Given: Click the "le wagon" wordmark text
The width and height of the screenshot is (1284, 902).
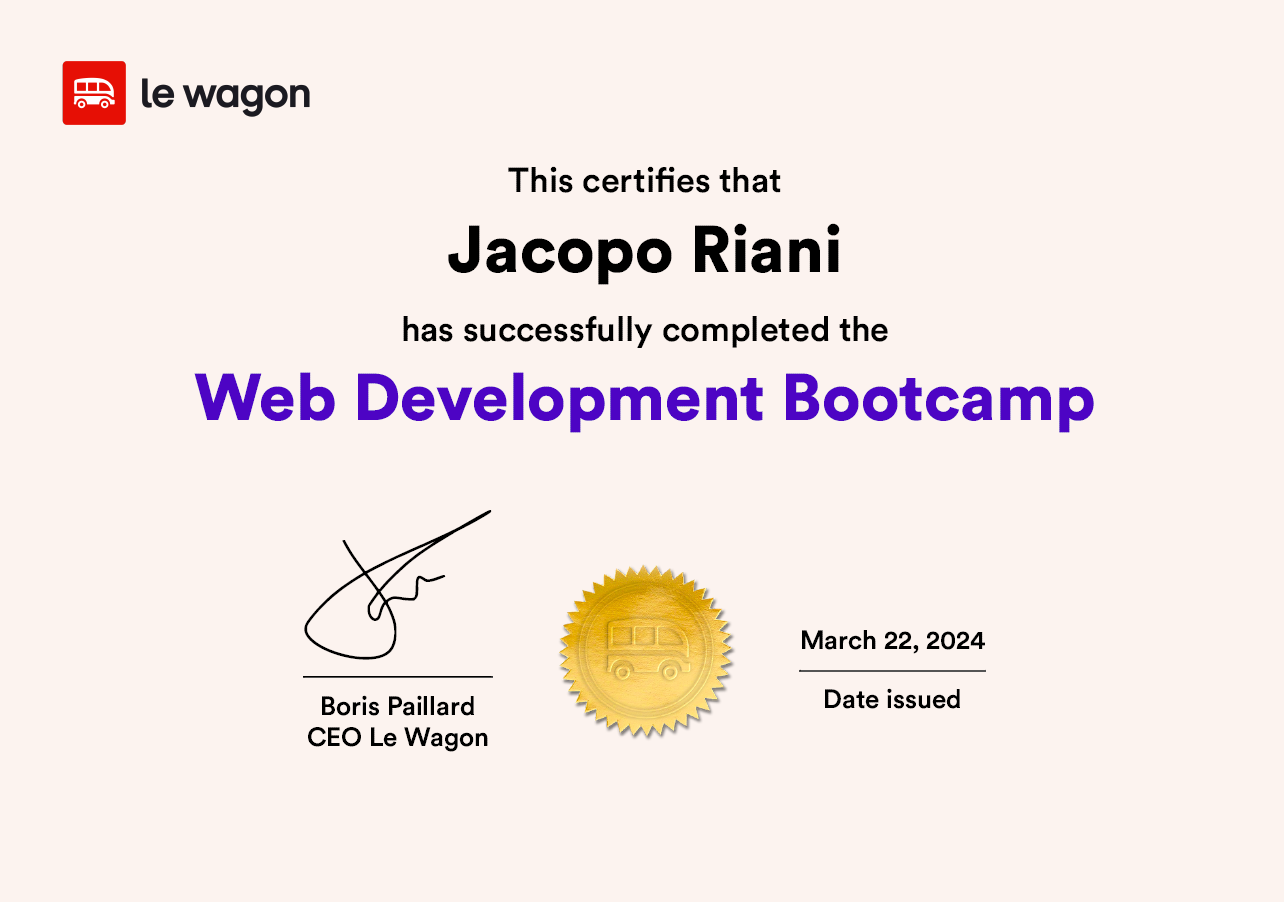Looking at the screenshot, I should click(x=225, y=95).
